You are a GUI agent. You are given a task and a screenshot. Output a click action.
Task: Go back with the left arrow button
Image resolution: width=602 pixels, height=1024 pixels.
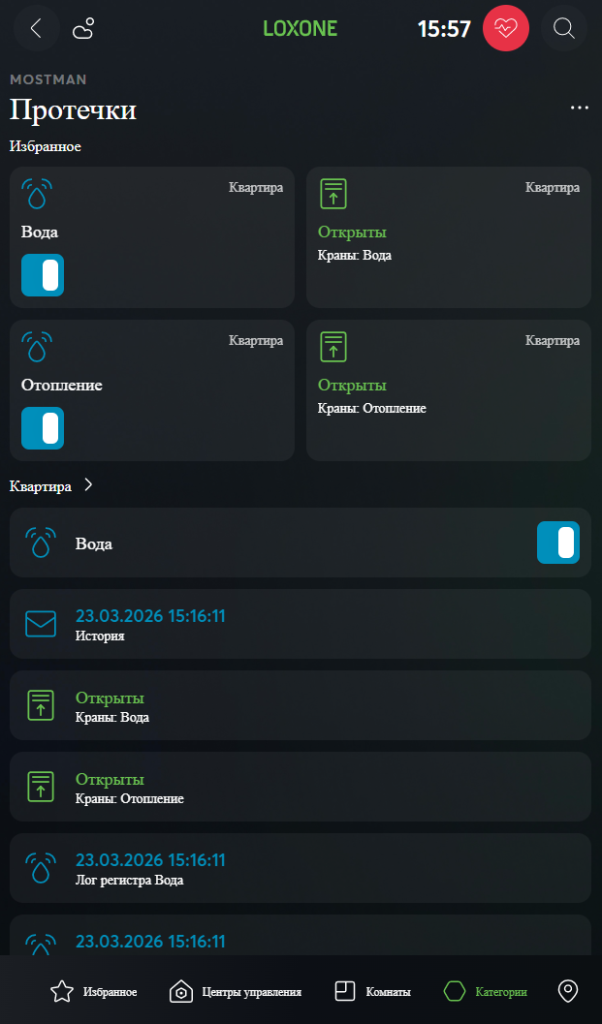(37, 29)
